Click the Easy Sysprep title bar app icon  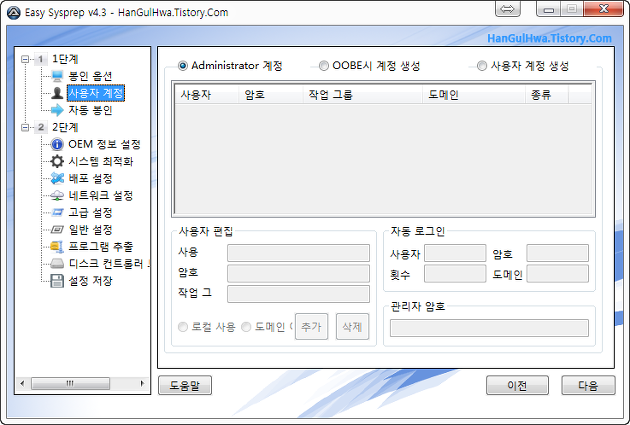point(14,12)
